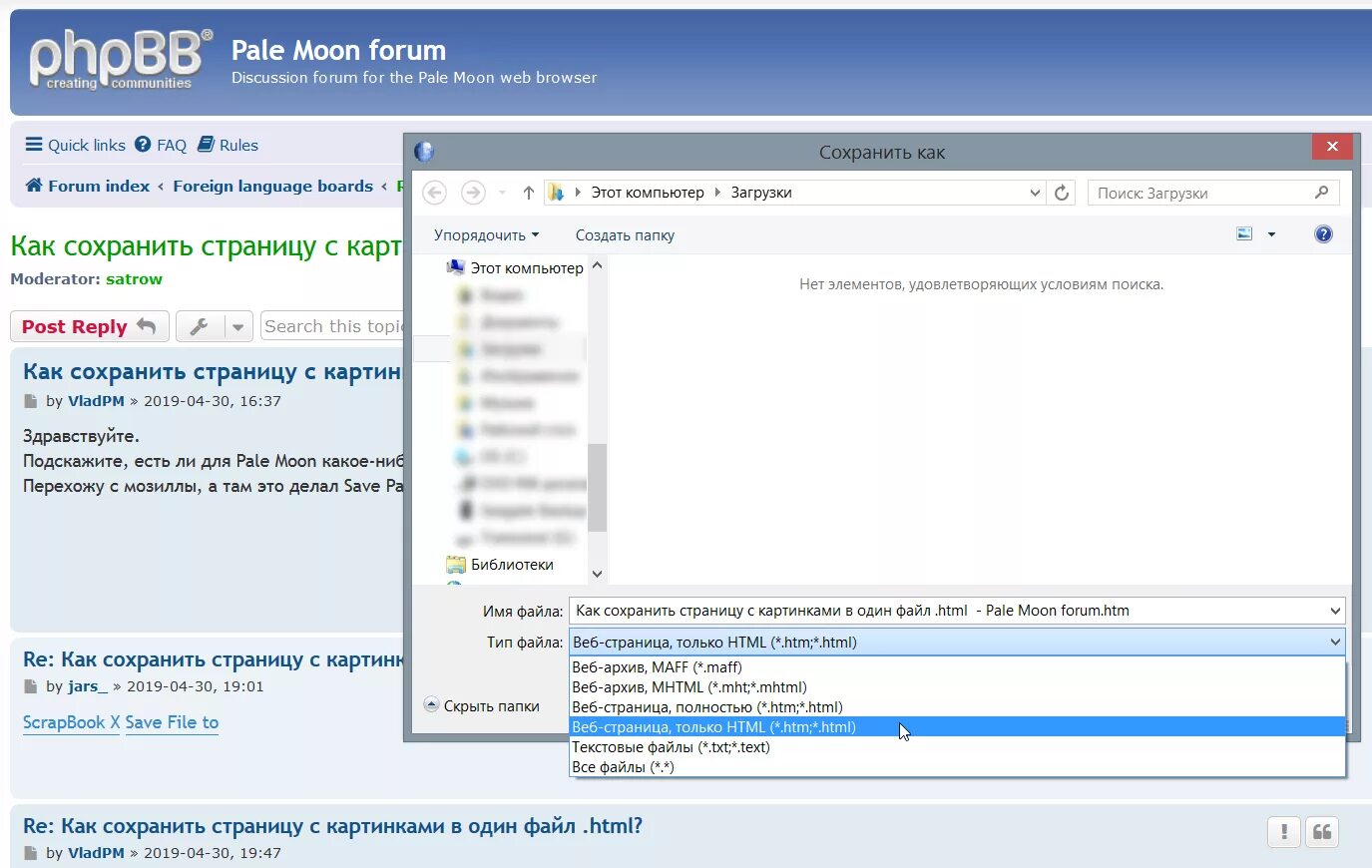Open VladPM profile on first post
This screenshot has width=1372, height=868.
(96, 401)
